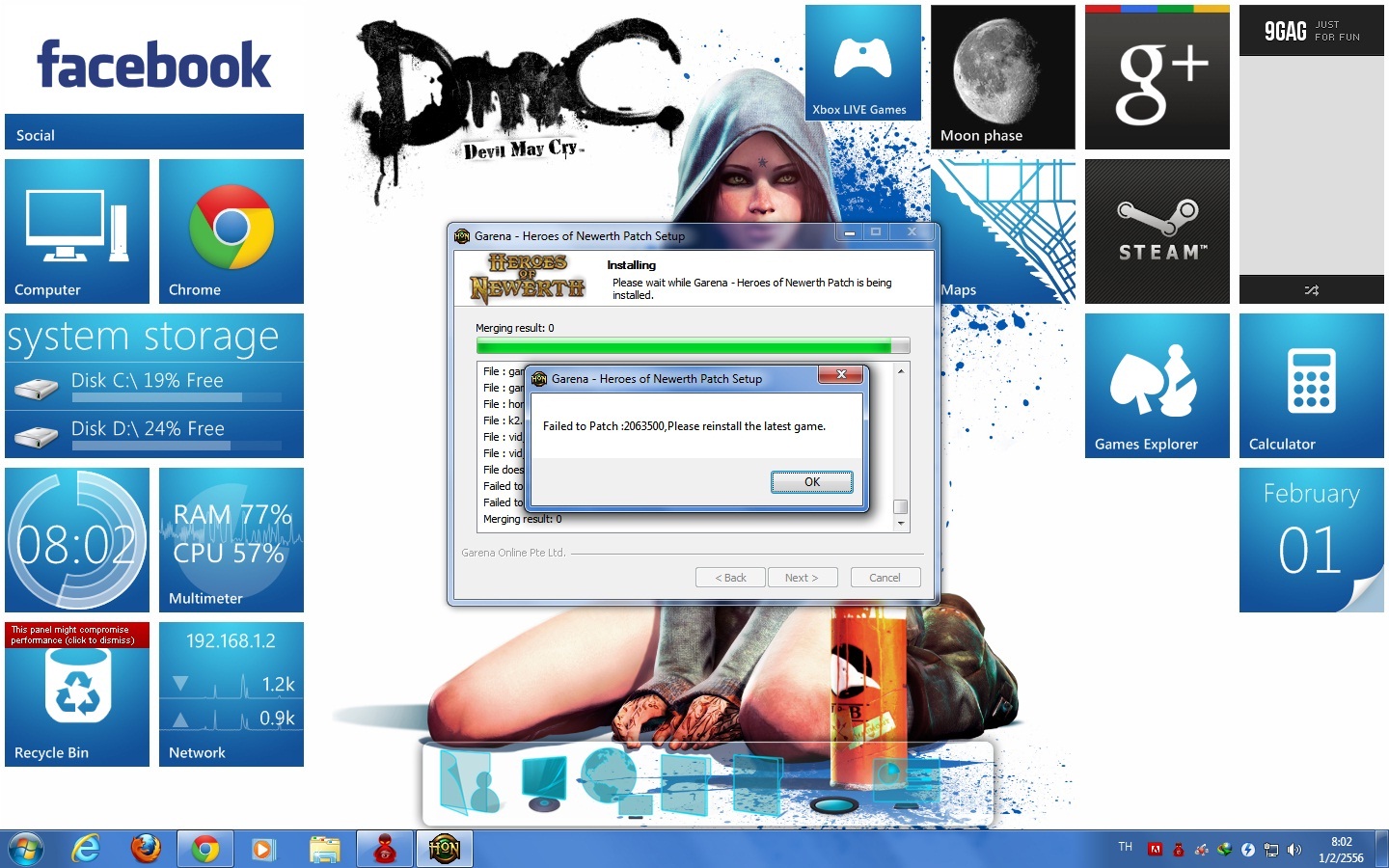Image resolution: width=1389 pixels, height=868 pixels.
Task: Click the "Failed to Patch :2063500" message text
Action: tap(684, 426)
